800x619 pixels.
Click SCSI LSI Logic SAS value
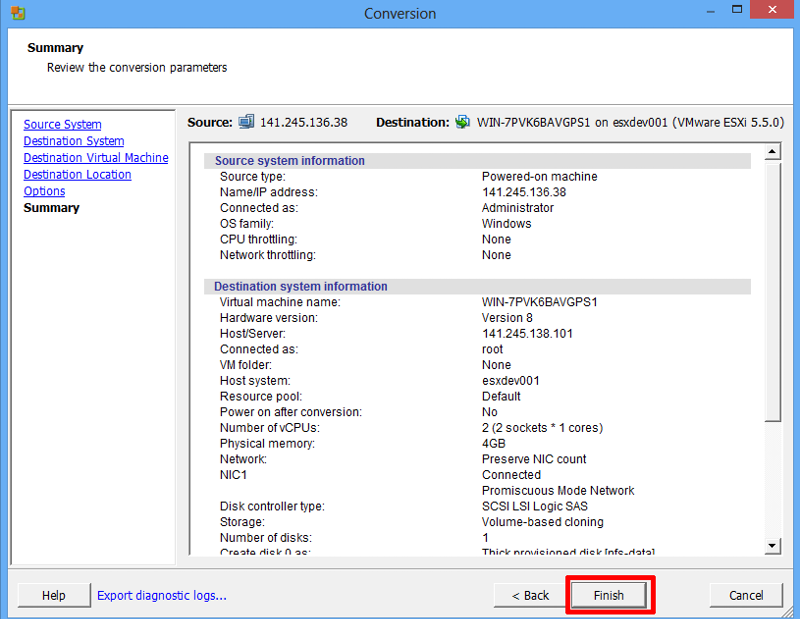pos(534,506)
